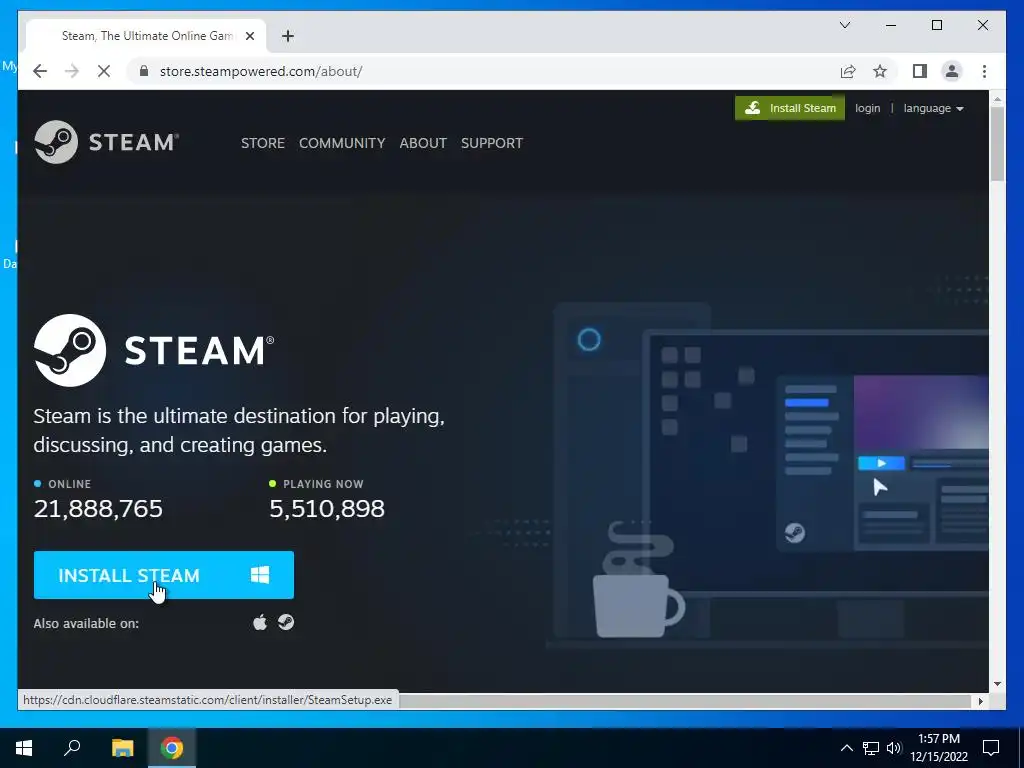Viewport: 1024px width, 768px height.
Task: Click the blue INSTALL STEAM button
Action: pyautogui.click(x=164, y=575)
